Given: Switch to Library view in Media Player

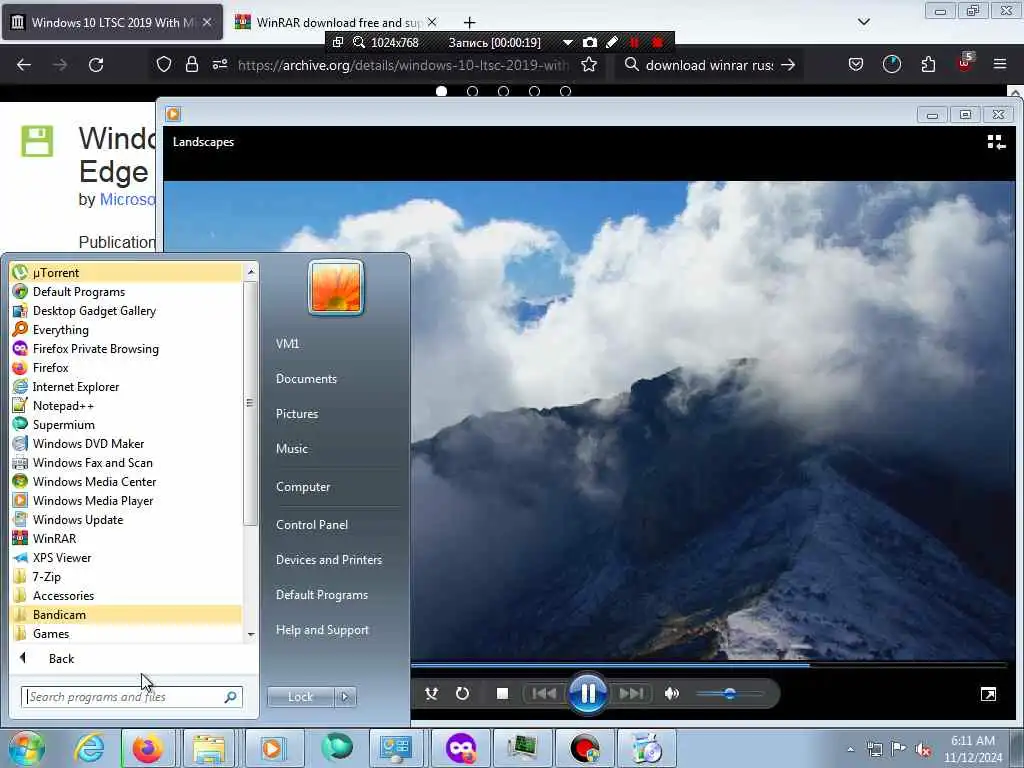Looking at the screenshot, I should 996,142.
